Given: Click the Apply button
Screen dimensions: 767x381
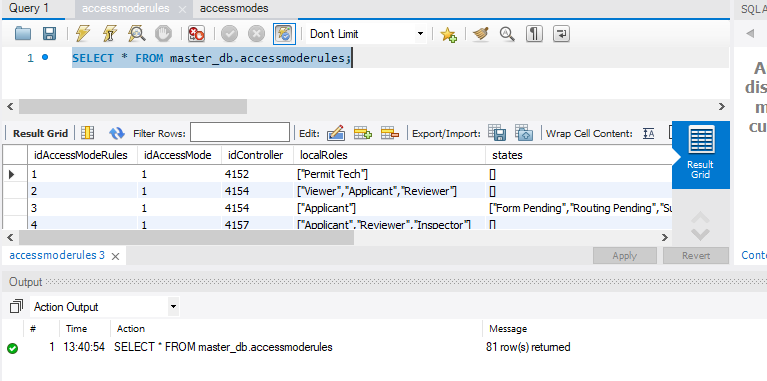Looking at the screenshot, I should click(625, 255).
